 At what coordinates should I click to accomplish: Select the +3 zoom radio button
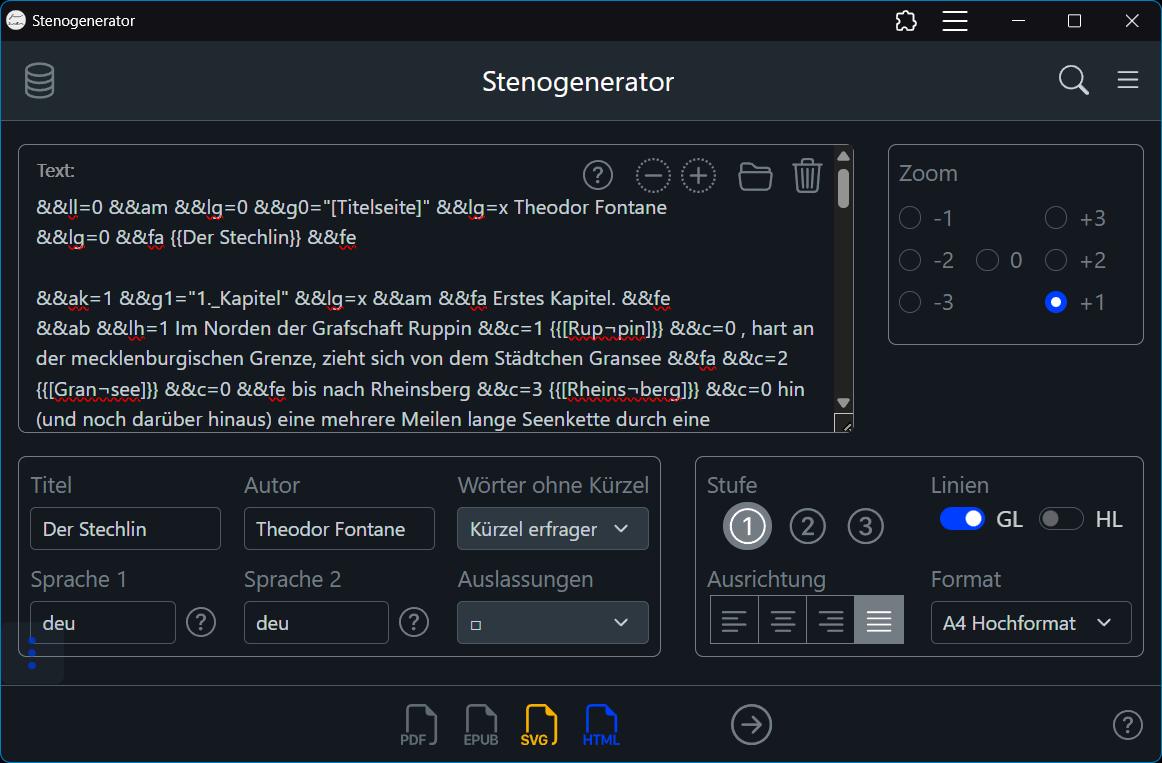point(1055,217)
